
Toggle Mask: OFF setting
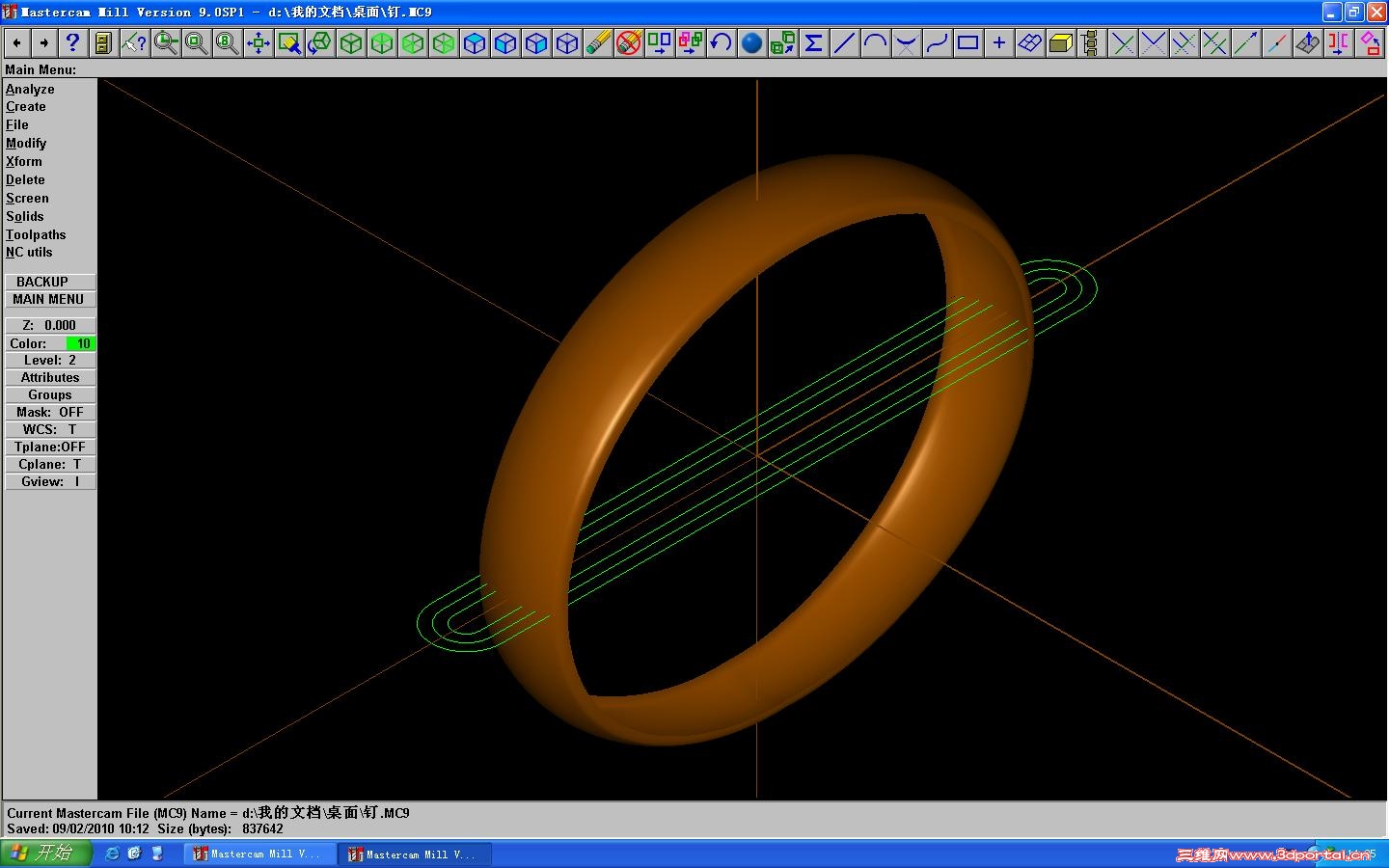click(x=50, y=413)
